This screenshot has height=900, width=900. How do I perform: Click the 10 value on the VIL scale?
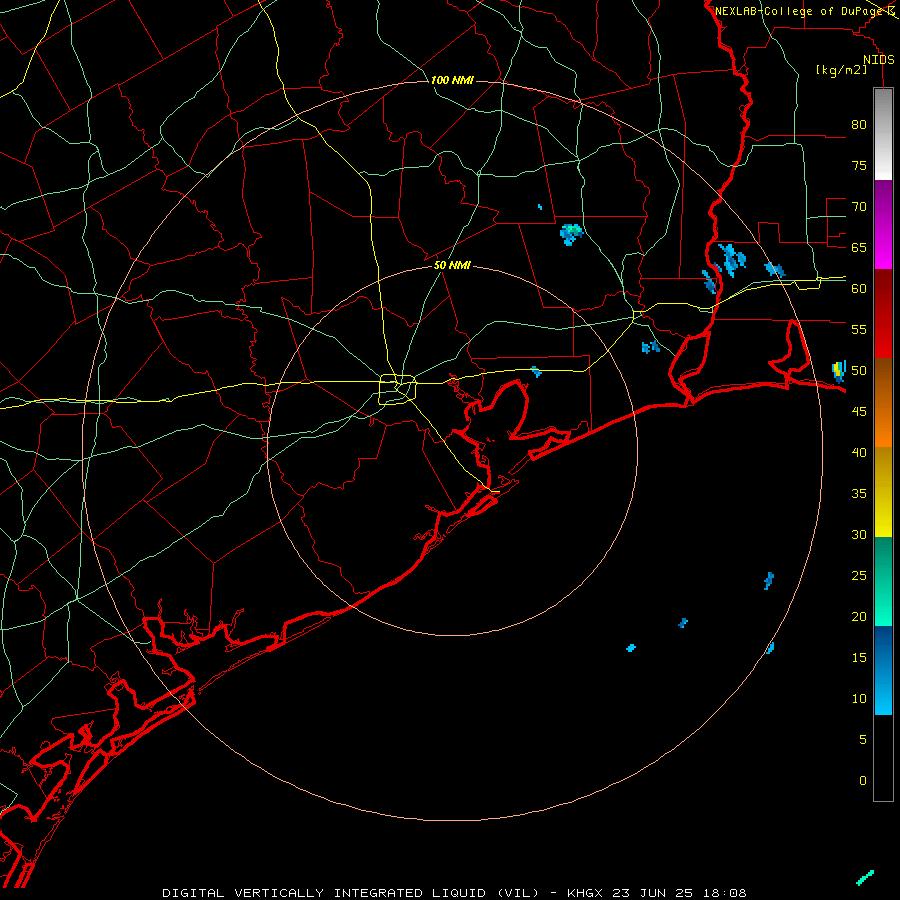859,699
